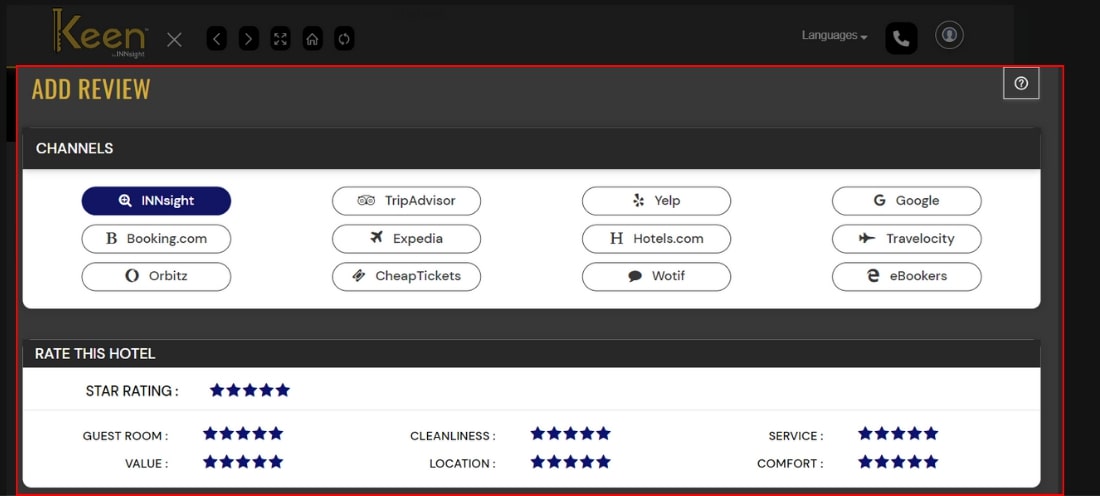Image resolution: width=1100 pixels, height=496 pixels.
Task: Rate Service three stars
Action: [x=898, y=434]
